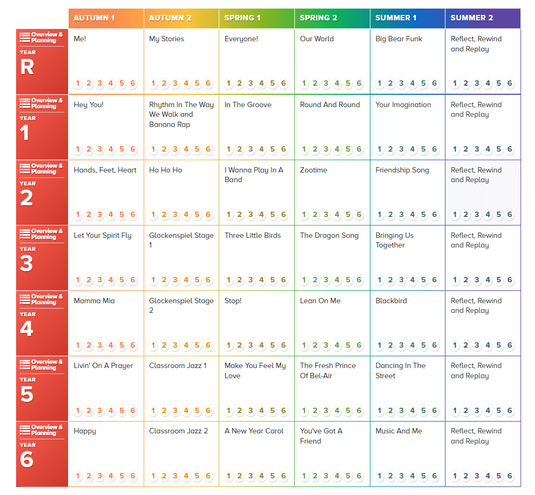Open the Three Little Birds unit
This screenshot has width=535, height=495.
[x=252, y=235]
